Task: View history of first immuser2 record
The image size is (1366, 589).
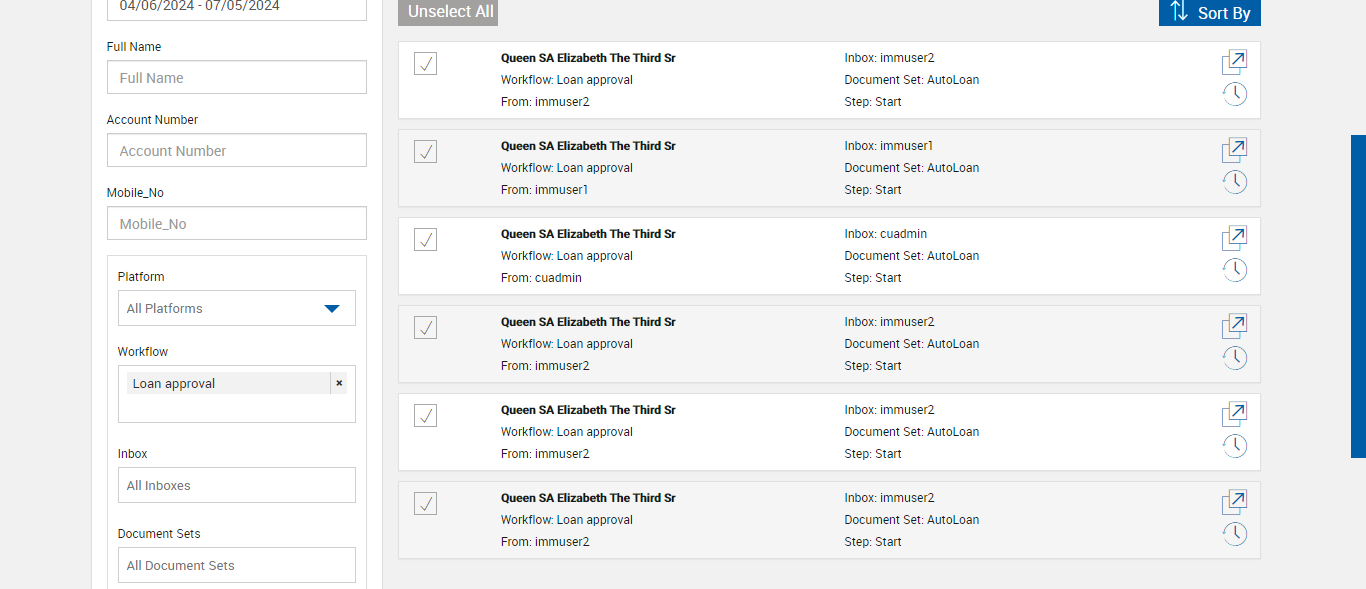Action: tap(1235, 94)
